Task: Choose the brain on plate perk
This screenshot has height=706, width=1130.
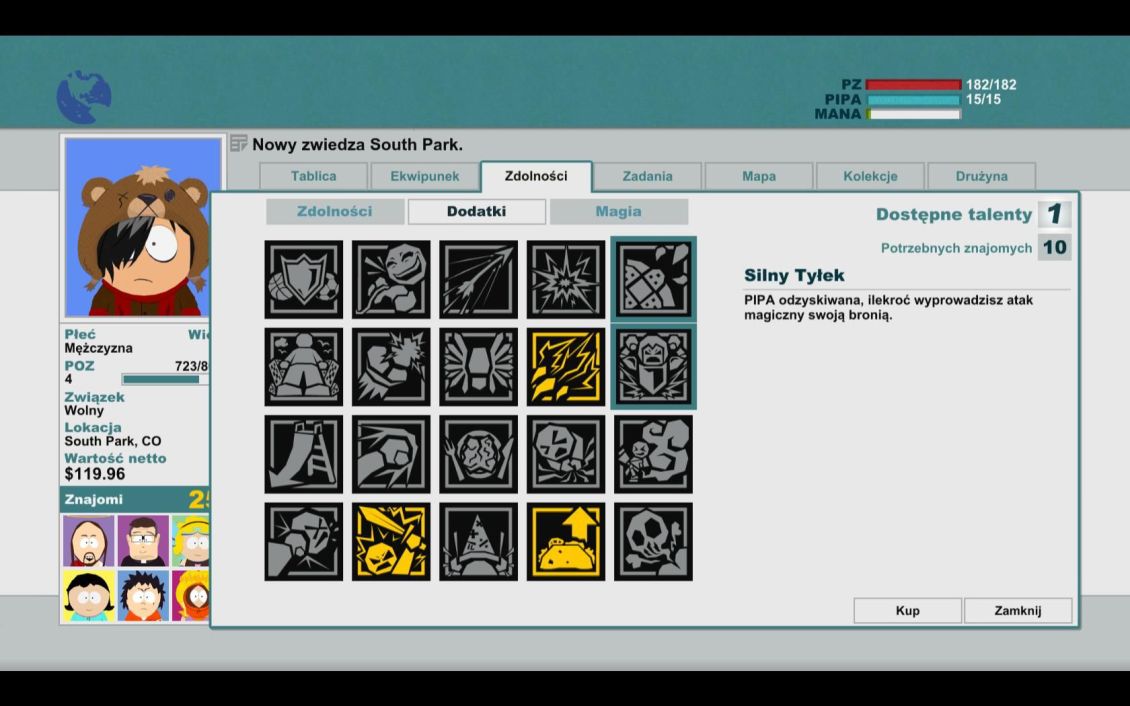Action: point(479,454)
